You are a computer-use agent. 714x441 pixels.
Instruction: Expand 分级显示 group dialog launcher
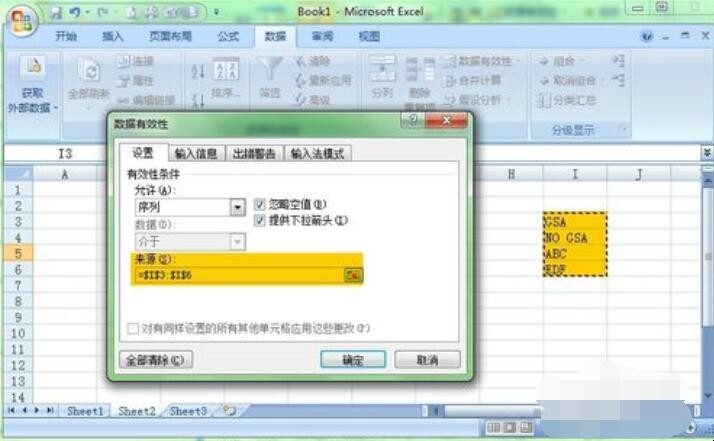click(624, 130)
